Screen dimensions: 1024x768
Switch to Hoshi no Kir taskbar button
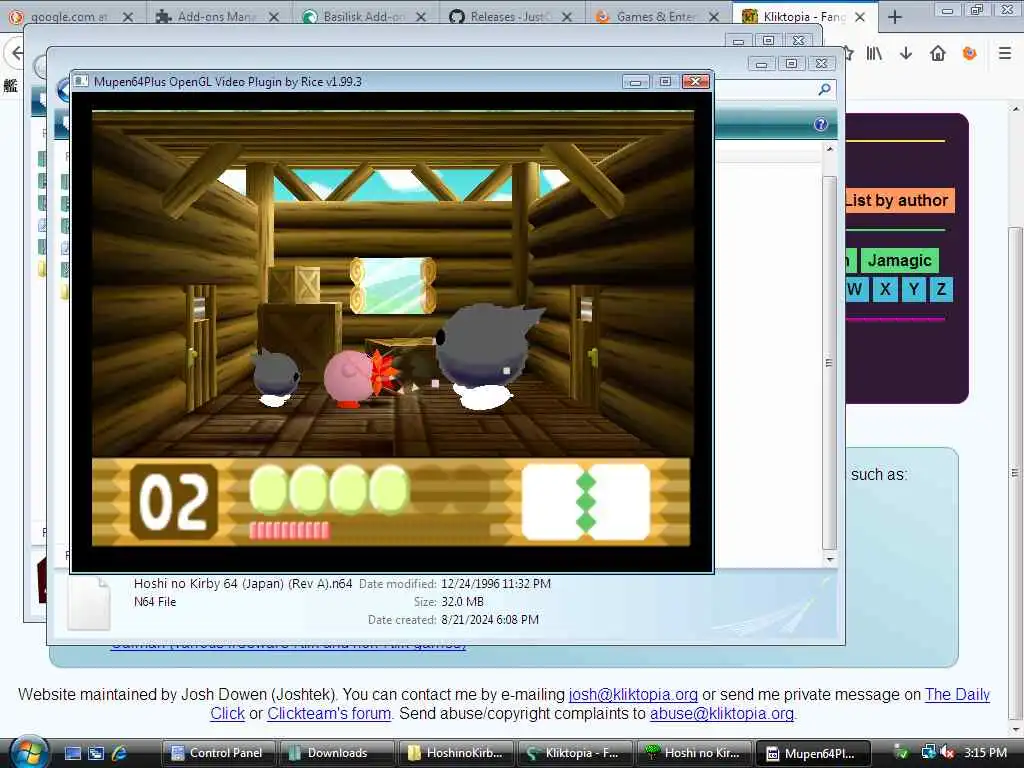pos(694,753)
